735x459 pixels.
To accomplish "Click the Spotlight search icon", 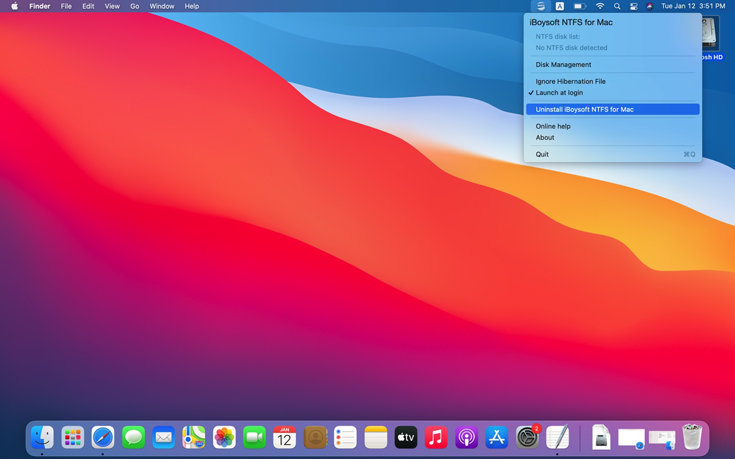I will tap(617, 6).
